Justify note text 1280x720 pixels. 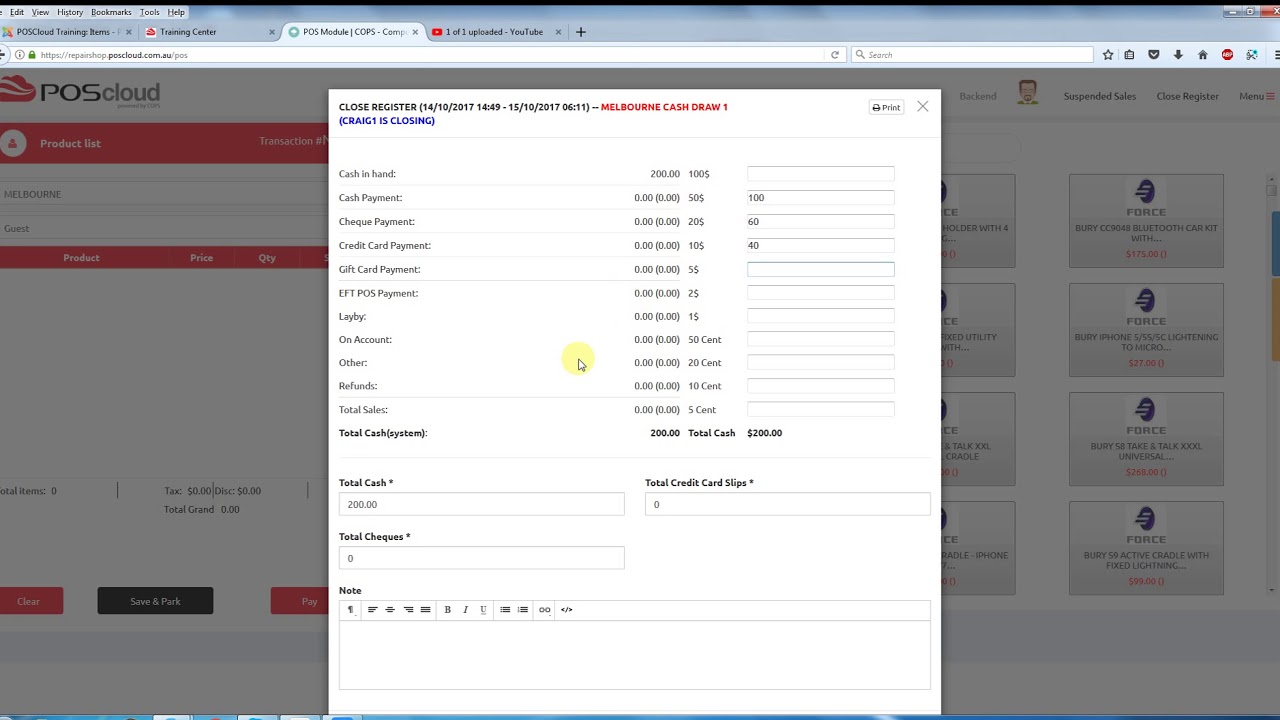425,609
